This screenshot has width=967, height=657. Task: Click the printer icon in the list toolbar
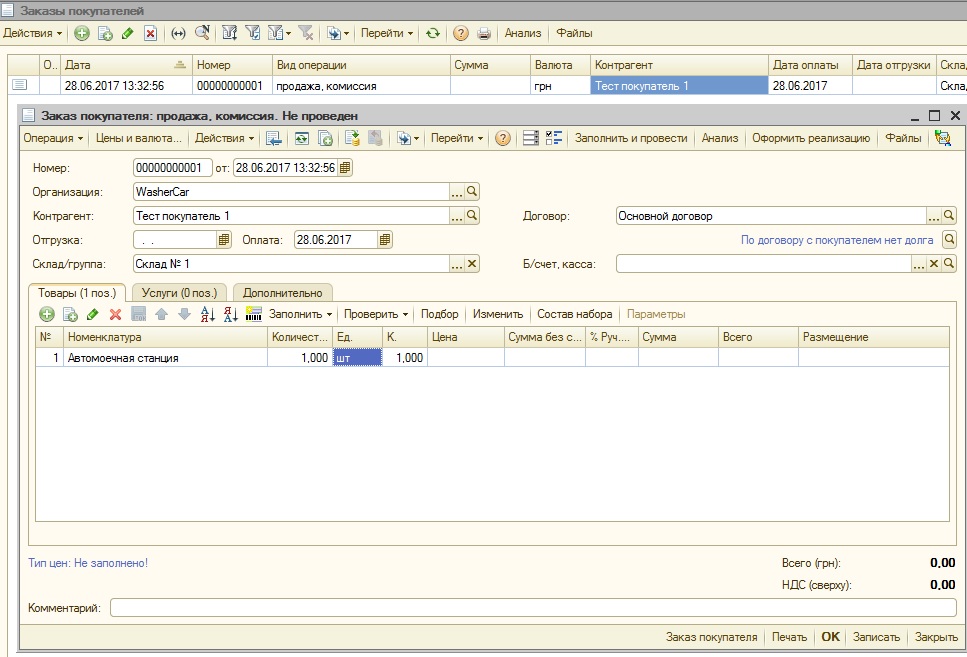click(484, 33)
